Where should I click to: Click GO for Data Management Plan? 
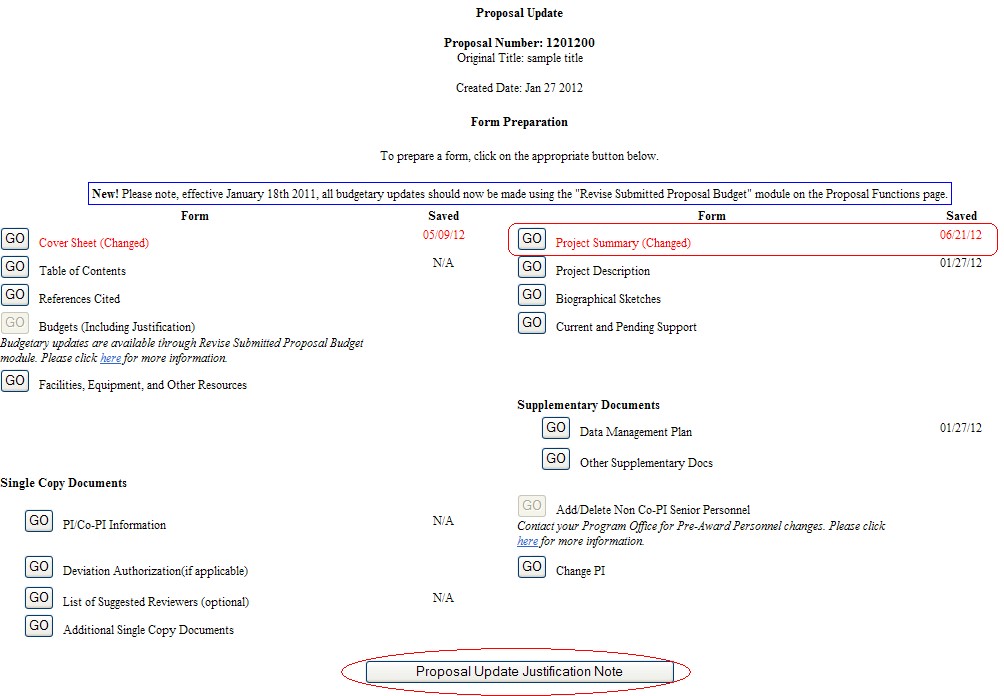[556, 428]
